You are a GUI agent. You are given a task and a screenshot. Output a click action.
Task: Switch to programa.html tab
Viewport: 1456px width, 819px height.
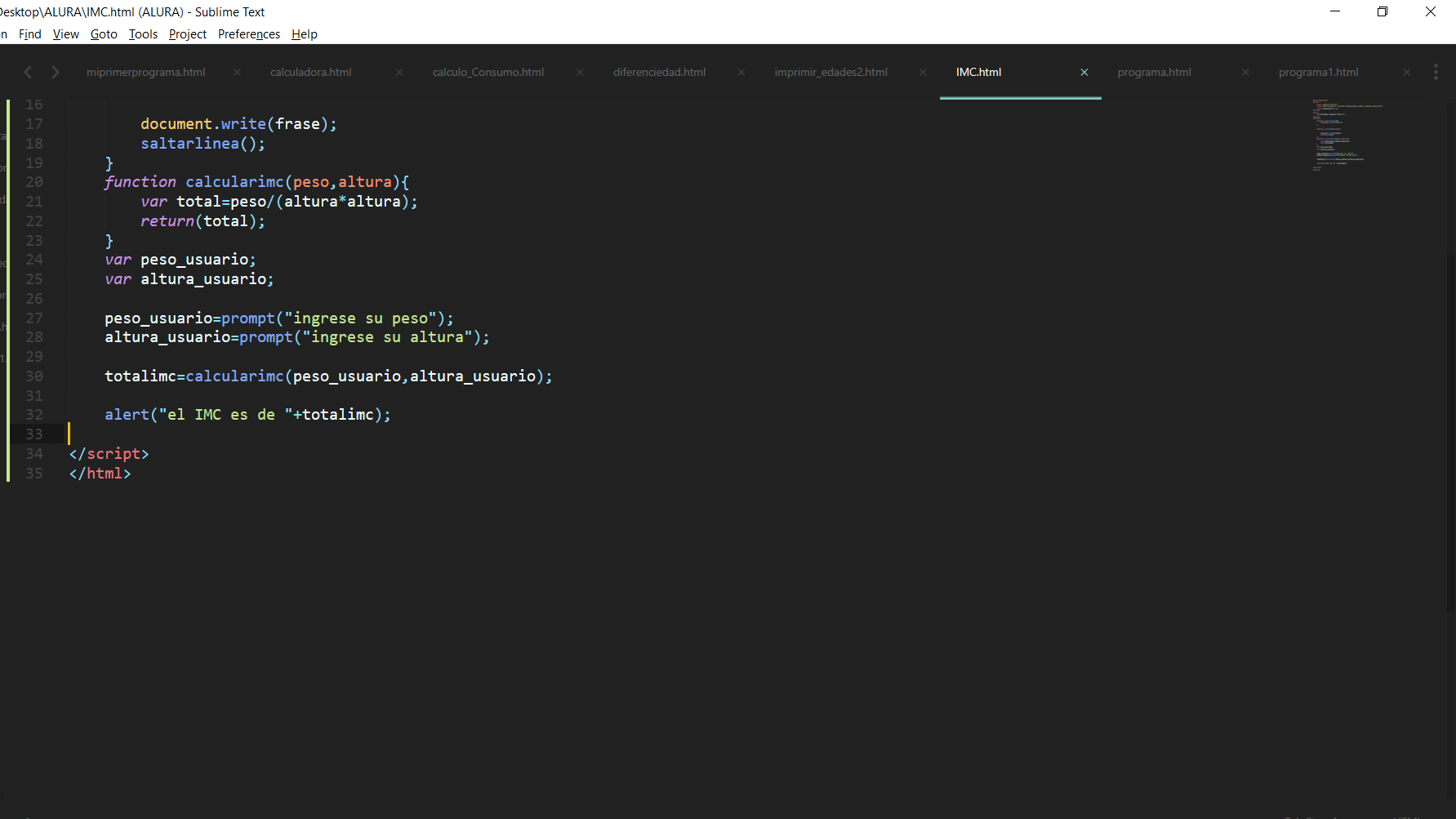[x=1155, y=72]
